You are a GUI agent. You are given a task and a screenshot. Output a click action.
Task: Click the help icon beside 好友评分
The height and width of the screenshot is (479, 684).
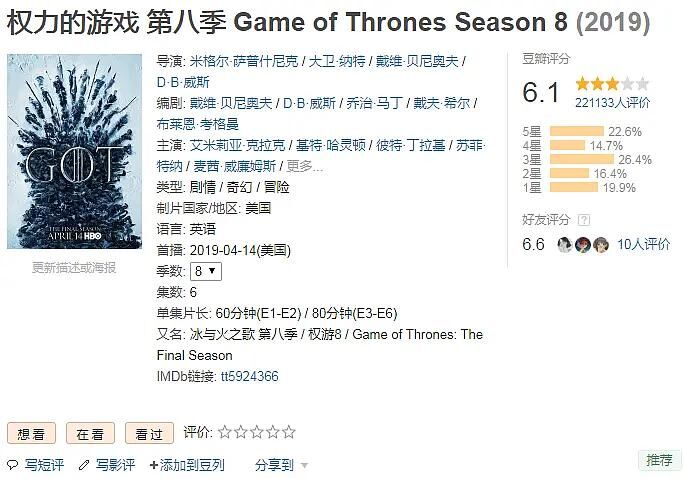pyautogui.click(x=584, y=220)
